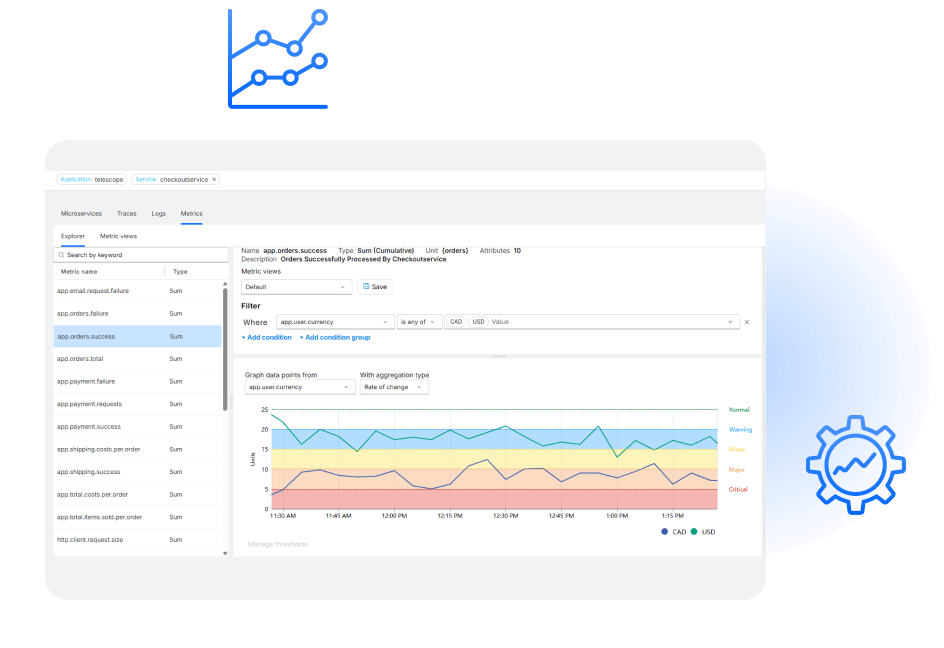The image size is (944, 648).
Task: Click the Critical threshold label
Action: click(x=738, y=489)
